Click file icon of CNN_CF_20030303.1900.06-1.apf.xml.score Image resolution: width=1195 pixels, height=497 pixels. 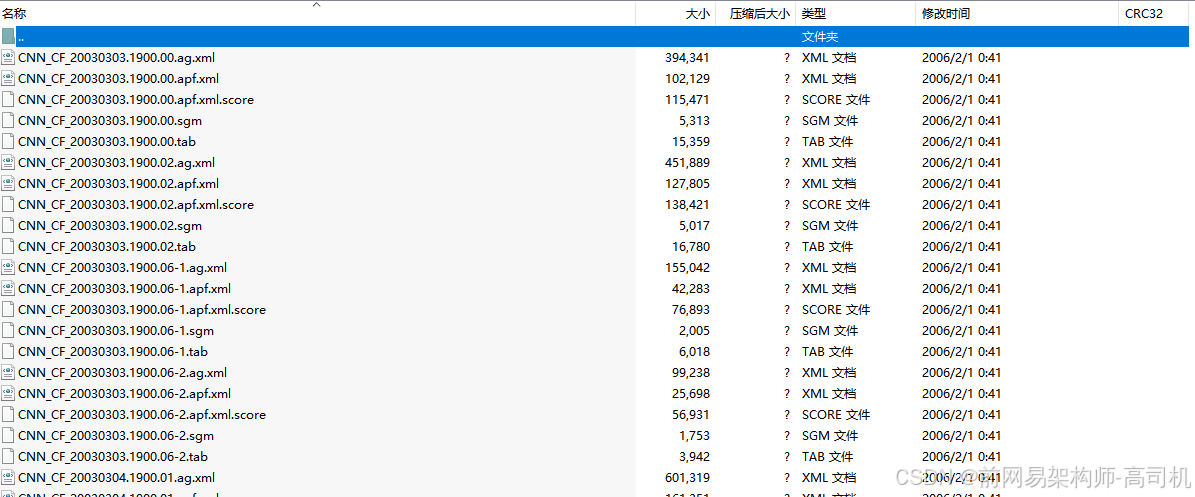8,310
